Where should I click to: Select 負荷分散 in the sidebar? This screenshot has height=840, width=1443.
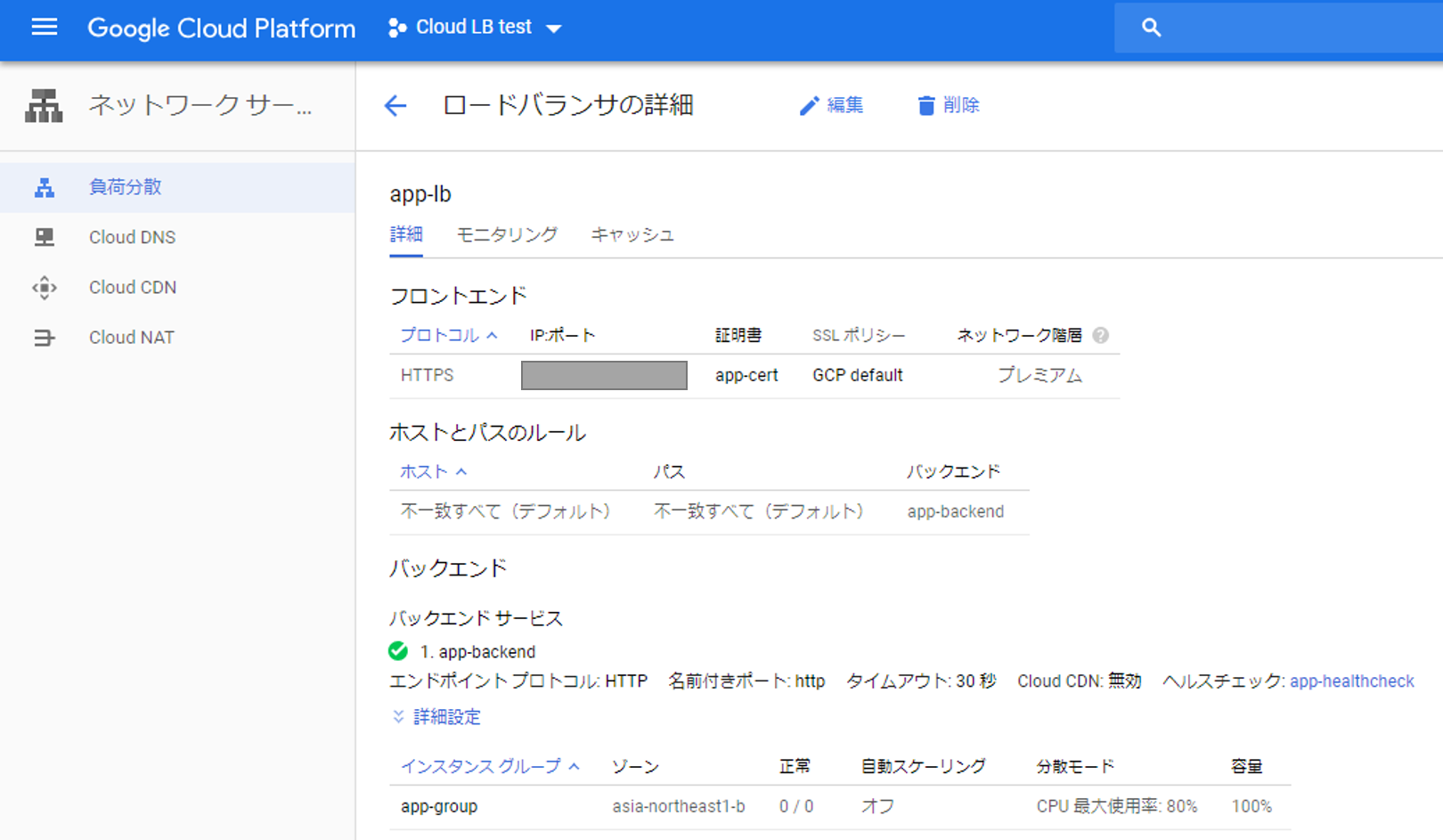(x=125, y=187)
